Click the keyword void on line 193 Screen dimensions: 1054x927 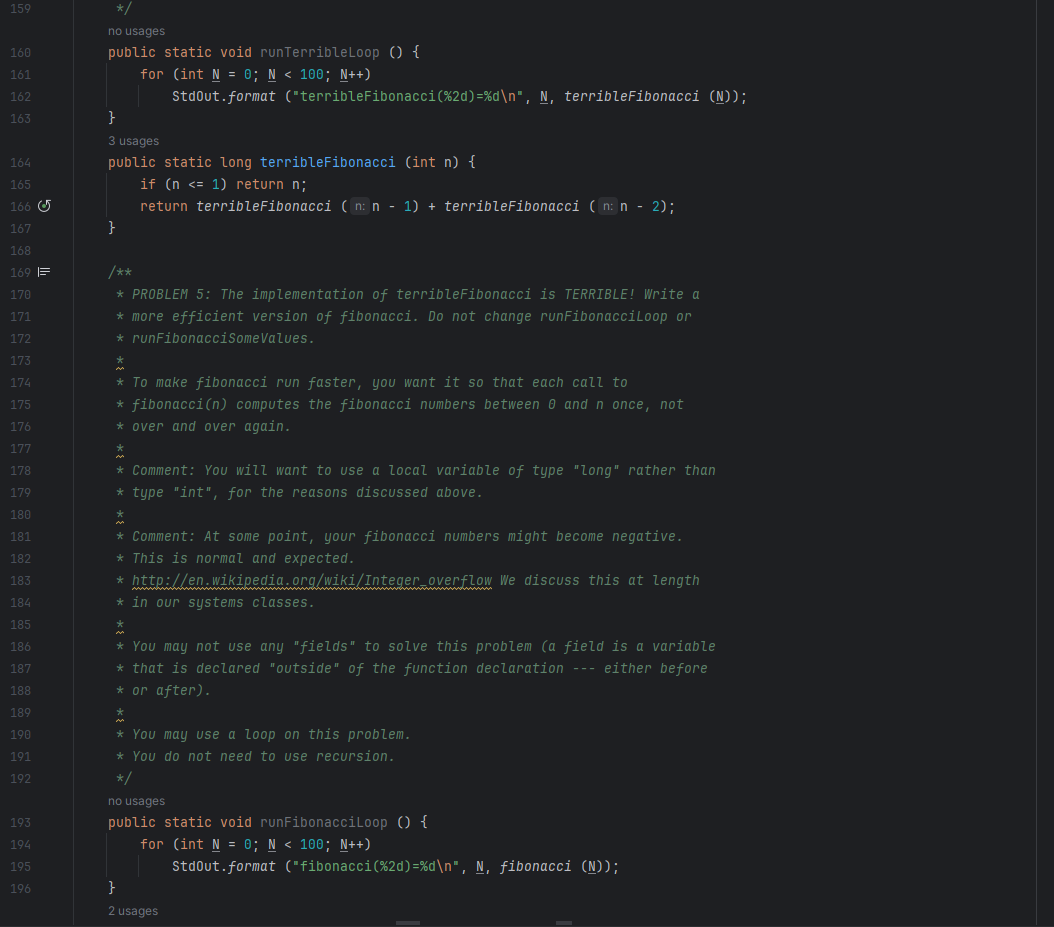coord(236,821)
